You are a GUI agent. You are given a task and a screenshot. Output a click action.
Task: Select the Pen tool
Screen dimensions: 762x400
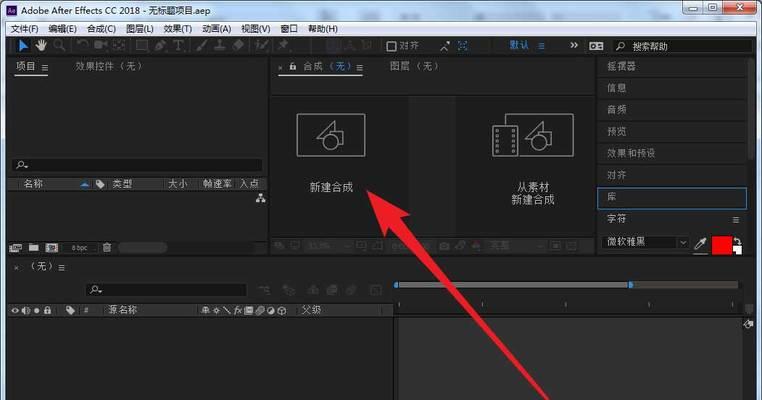click(160, 46)
